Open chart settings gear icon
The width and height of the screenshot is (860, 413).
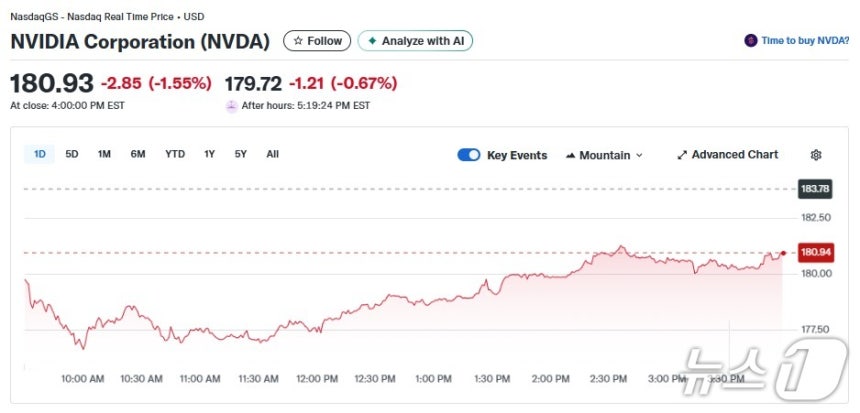click(816, 155)
